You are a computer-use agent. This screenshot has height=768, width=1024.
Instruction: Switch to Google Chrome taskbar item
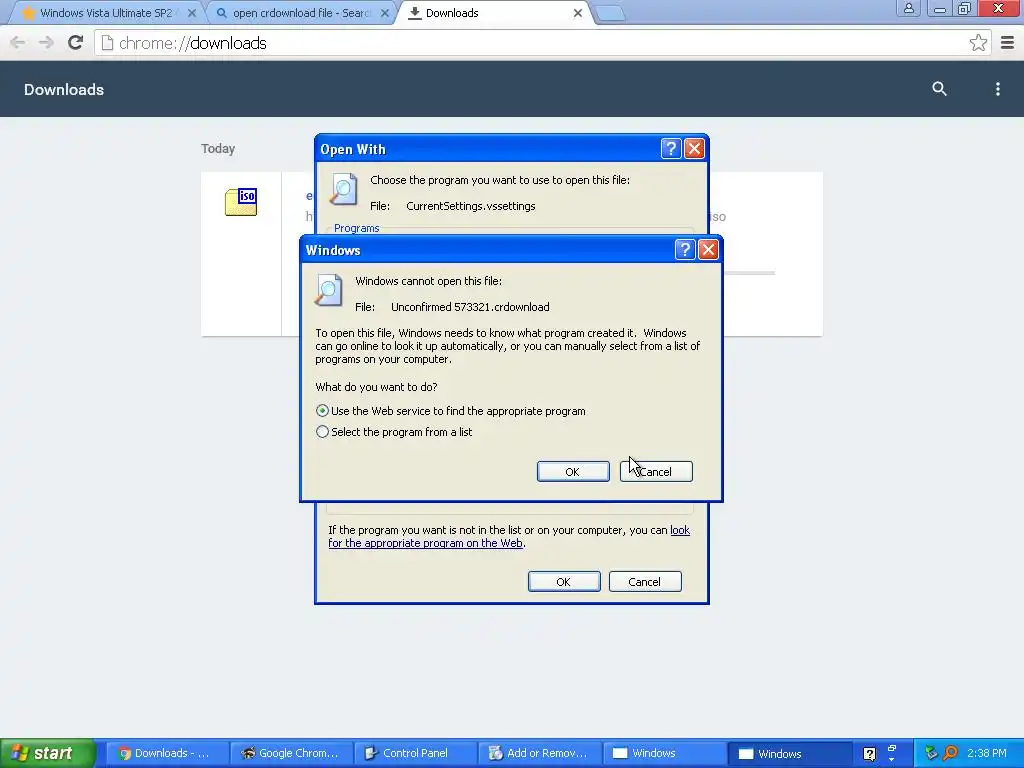[x=291, y=753]
